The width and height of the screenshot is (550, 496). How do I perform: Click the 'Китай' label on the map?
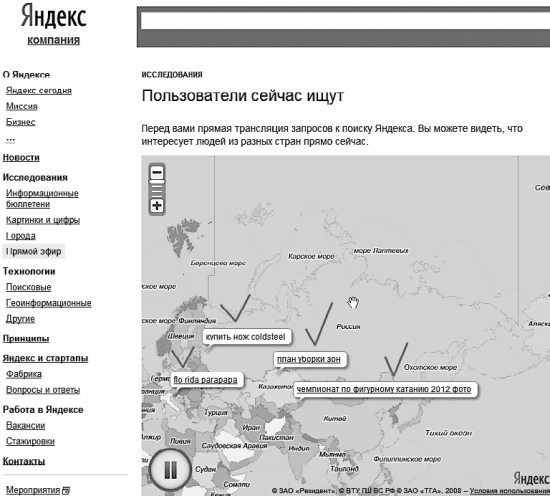[335, 418]
